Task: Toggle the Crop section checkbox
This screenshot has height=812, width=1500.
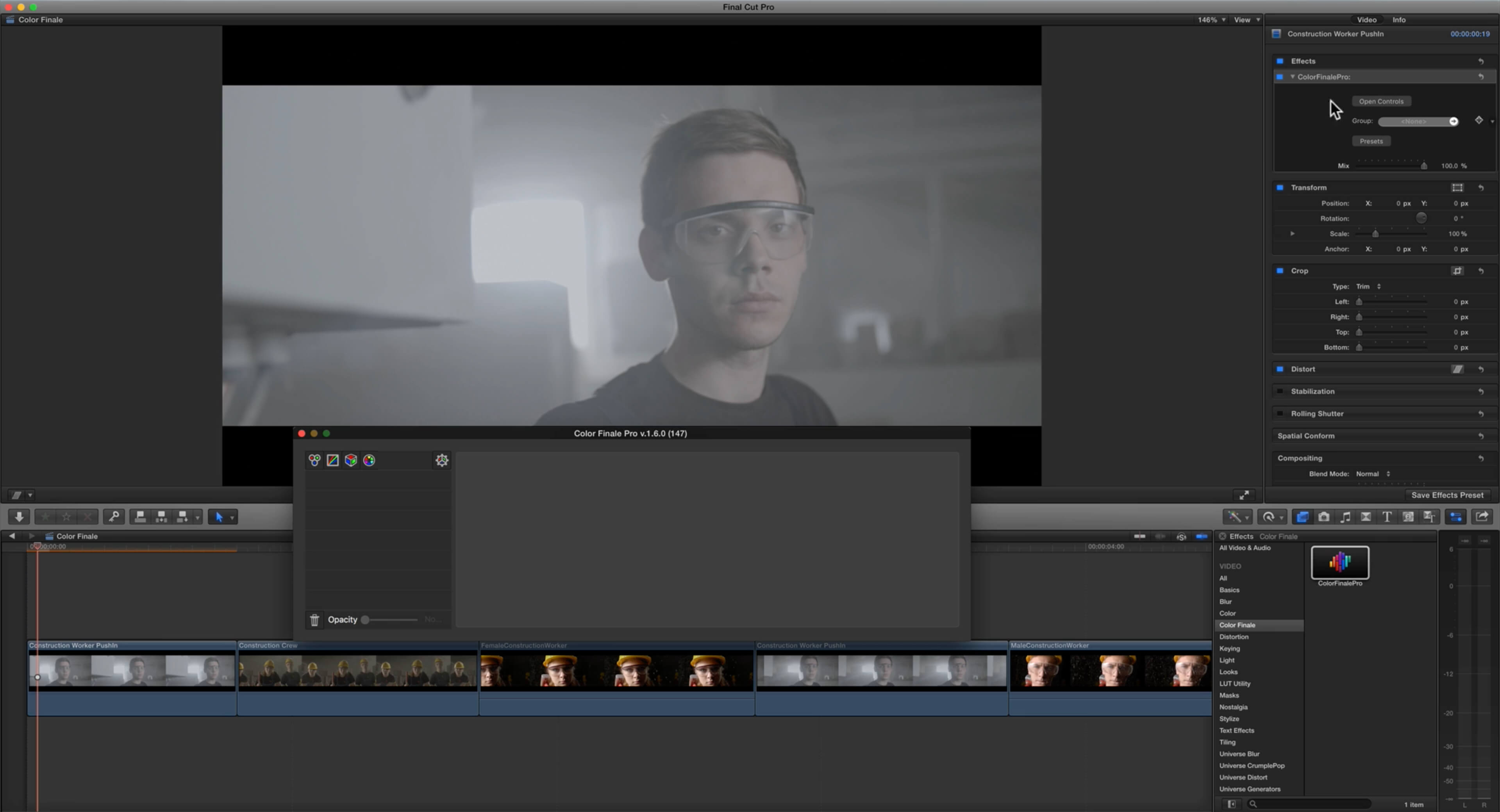Action: pos(1280,271)
